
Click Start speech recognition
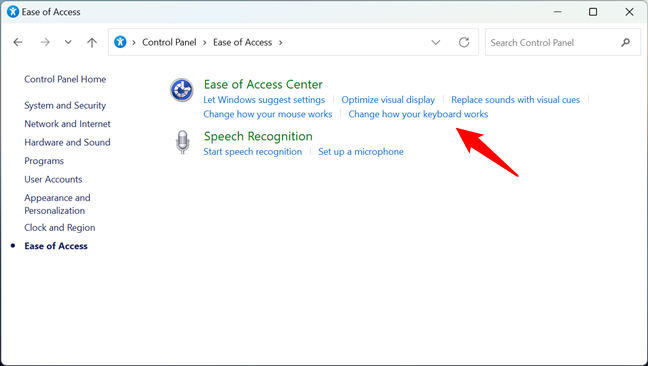(253, 152)
